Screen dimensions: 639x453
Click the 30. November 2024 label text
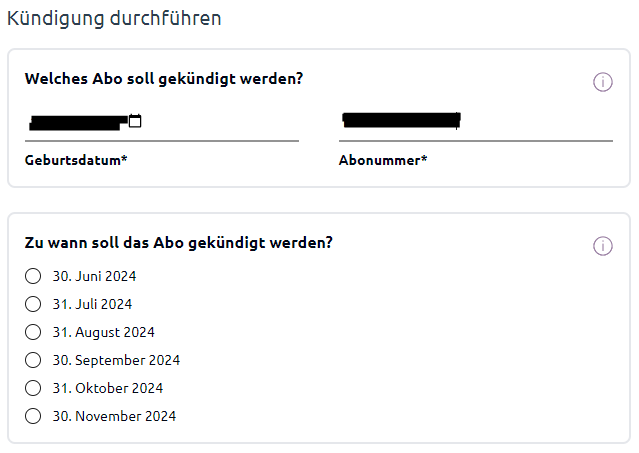[x=114, y=416]
